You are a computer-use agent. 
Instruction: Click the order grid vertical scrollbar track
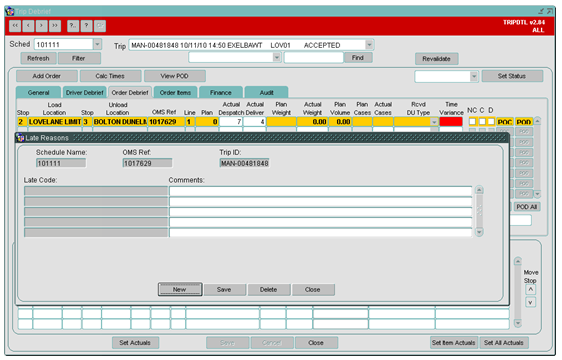[x=537, y=158]
